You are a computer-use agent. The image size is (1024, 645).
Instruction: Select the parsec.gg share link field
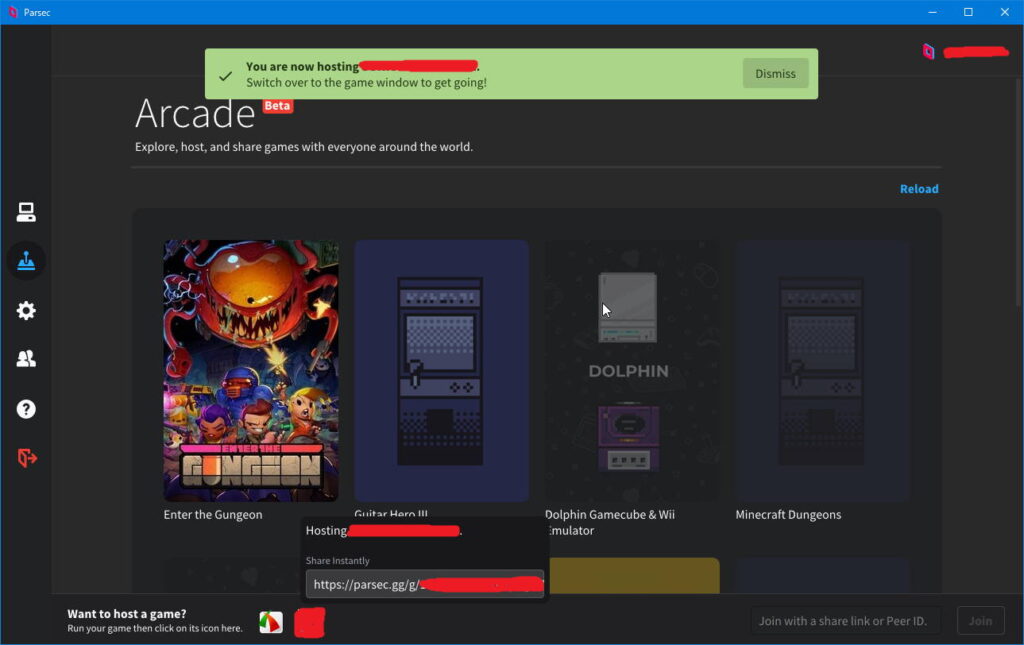coord(424,584)
